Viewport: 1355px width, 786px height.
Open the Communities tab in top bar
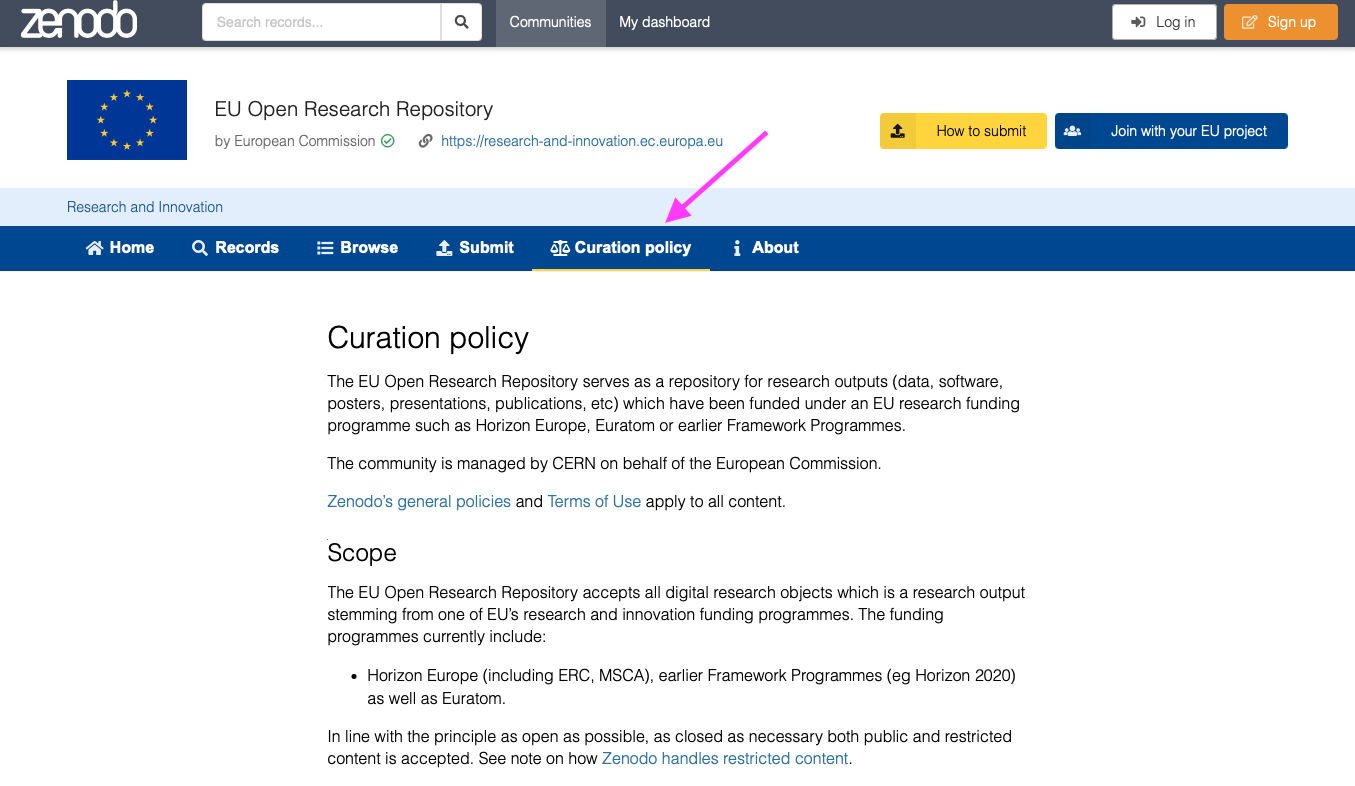click(550, 22)
